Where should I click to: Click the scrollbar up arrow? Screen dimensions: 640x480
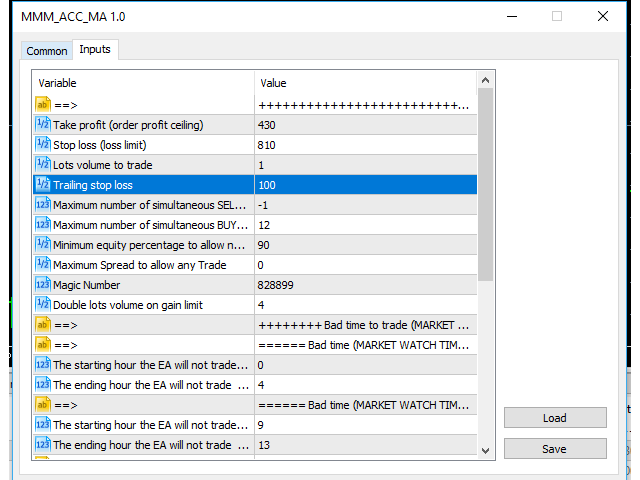(x=485, y=80)
